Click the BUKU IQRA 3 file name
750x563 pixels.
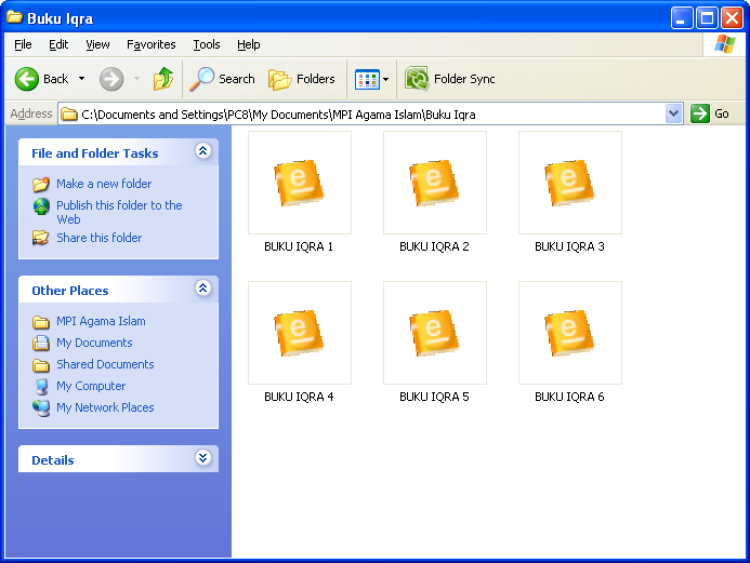pyautogui.click(x=570, y=246)
